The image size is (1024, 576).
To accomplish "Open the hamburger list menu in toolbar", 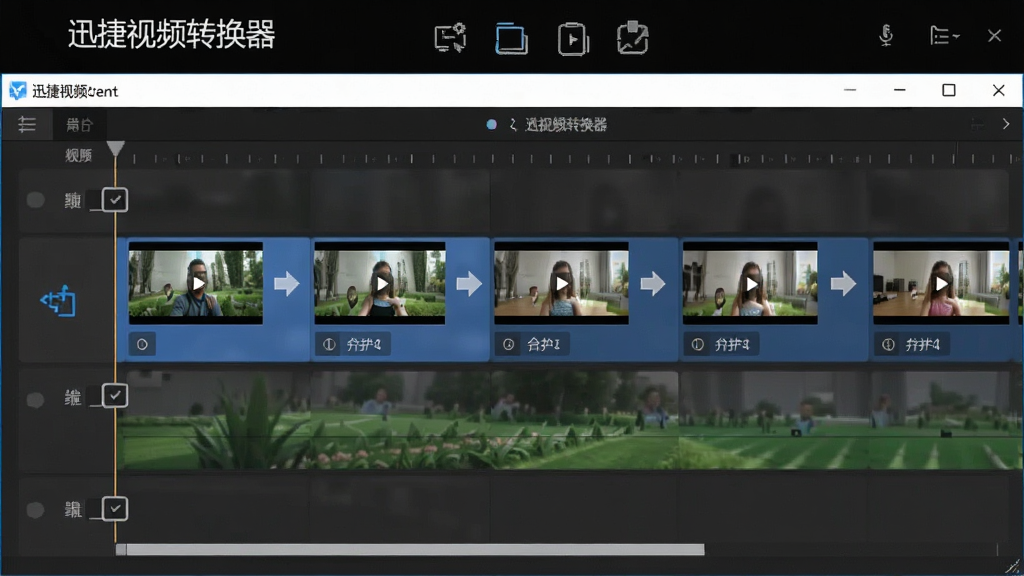I will pos(27,124).
